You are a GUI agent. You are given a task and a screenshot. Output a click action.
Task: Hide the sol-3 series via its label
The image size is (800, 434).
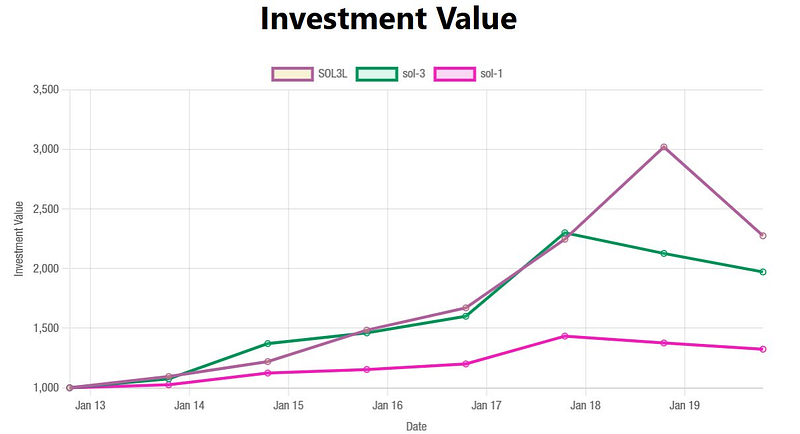click(x=413, y=73)
